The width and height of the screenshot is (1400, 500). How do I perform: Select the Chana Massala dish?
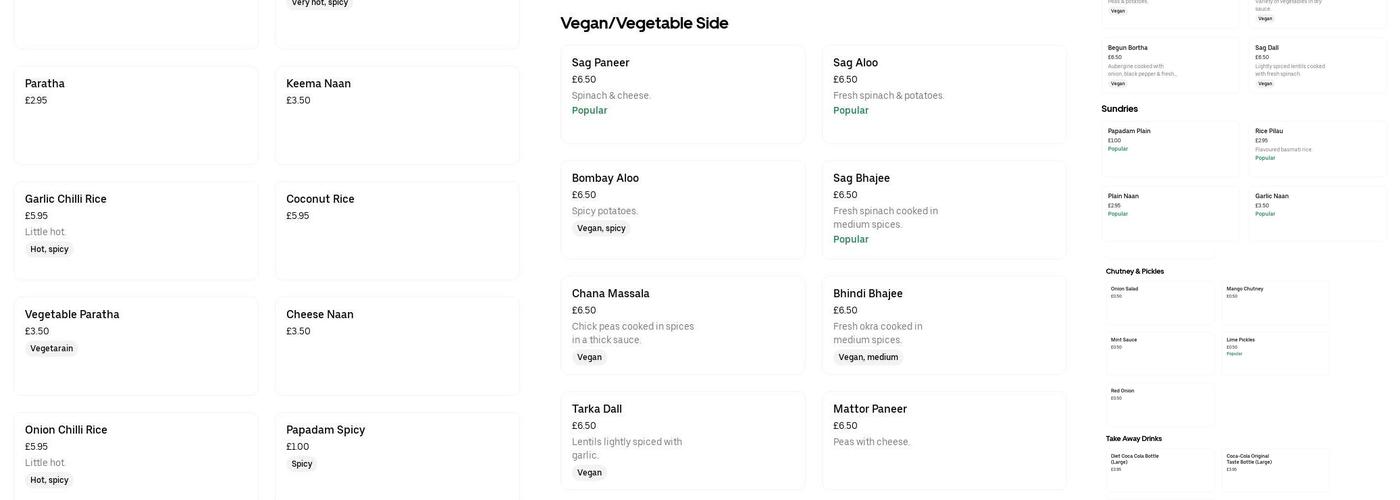point(683,325)
